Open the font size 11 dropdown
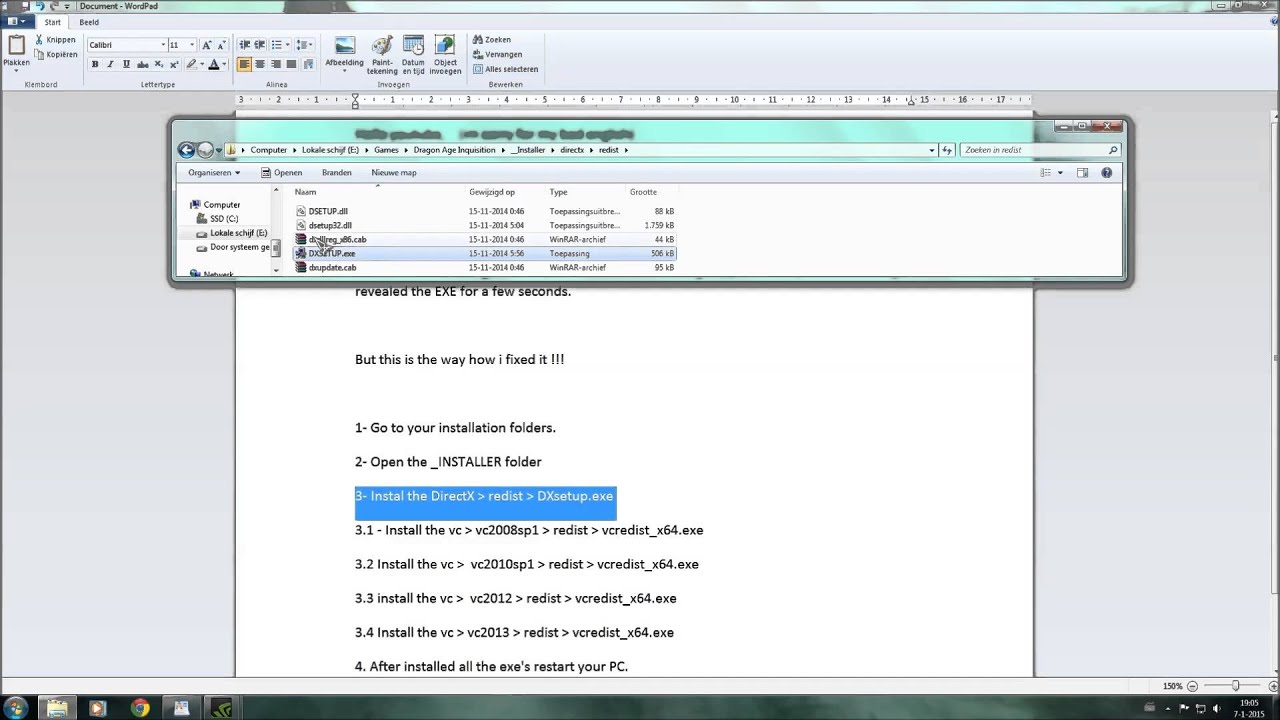Screen dimensions: 1280x720 192,45
